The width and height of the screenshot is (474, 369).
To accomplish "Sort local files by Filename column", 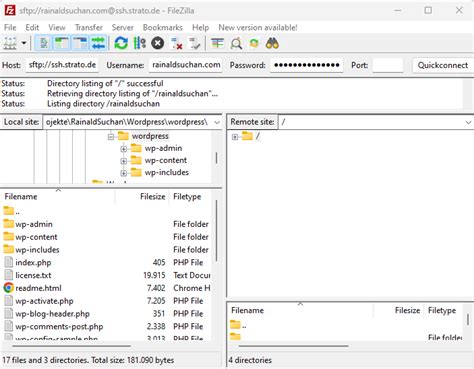I will pyautogui.click(x=58, y=197).
